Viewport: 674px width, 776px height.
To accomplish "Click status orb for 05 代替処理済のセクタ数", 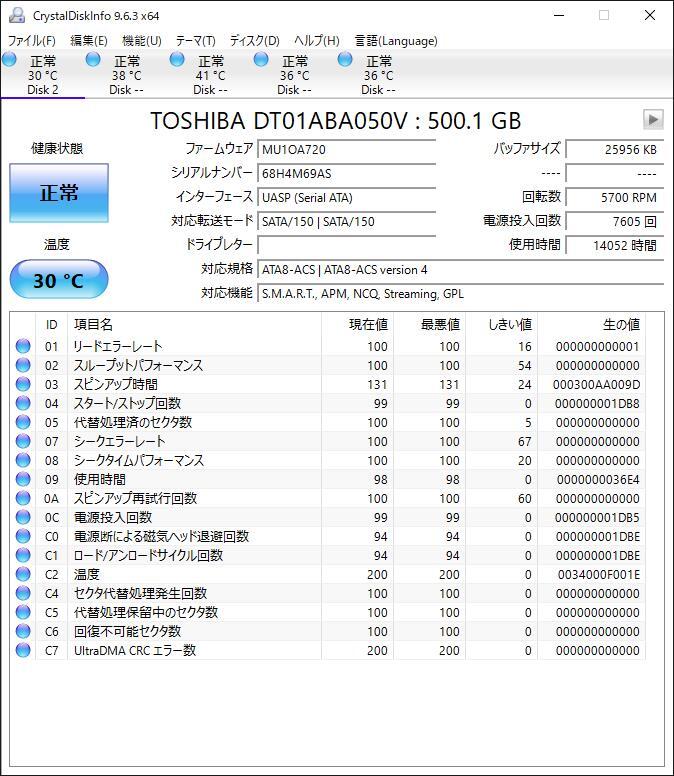I will [x=23, y=422].
